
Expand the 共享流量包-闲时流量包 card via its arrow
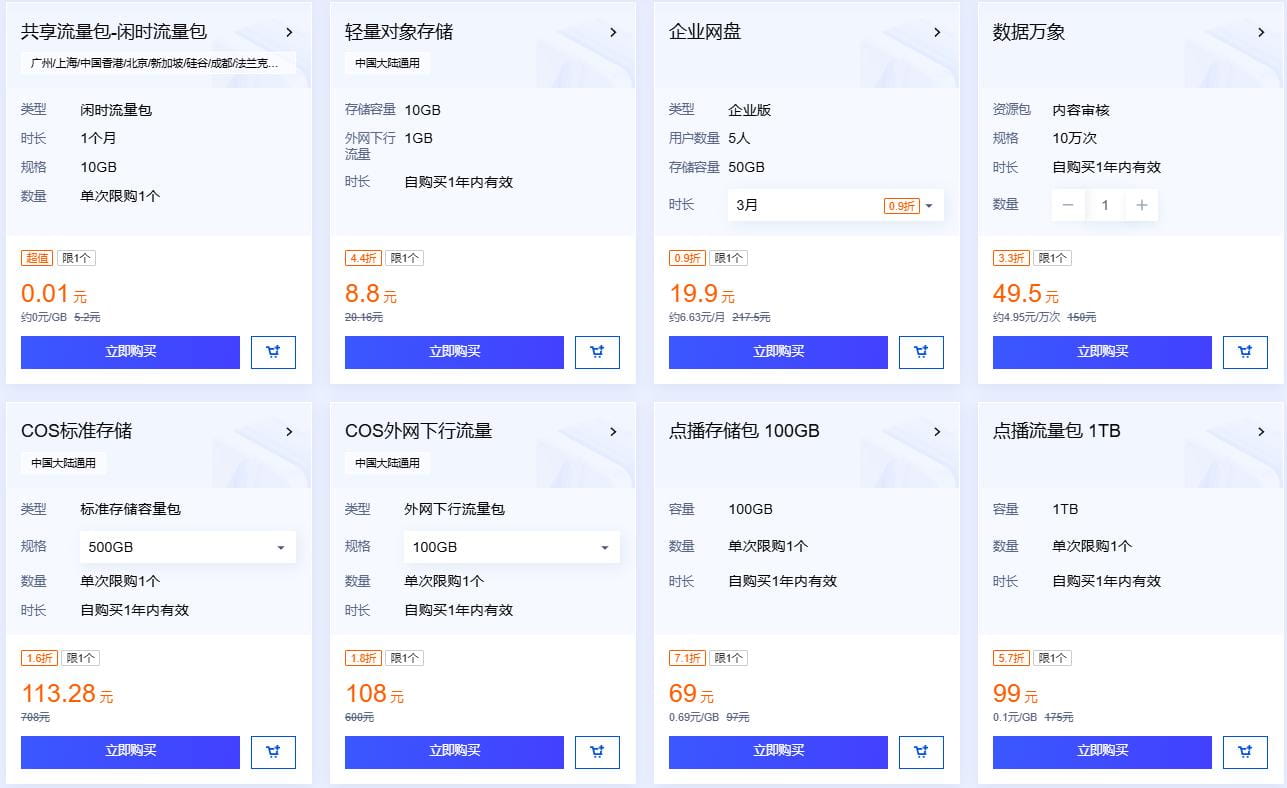coord(290,31)
